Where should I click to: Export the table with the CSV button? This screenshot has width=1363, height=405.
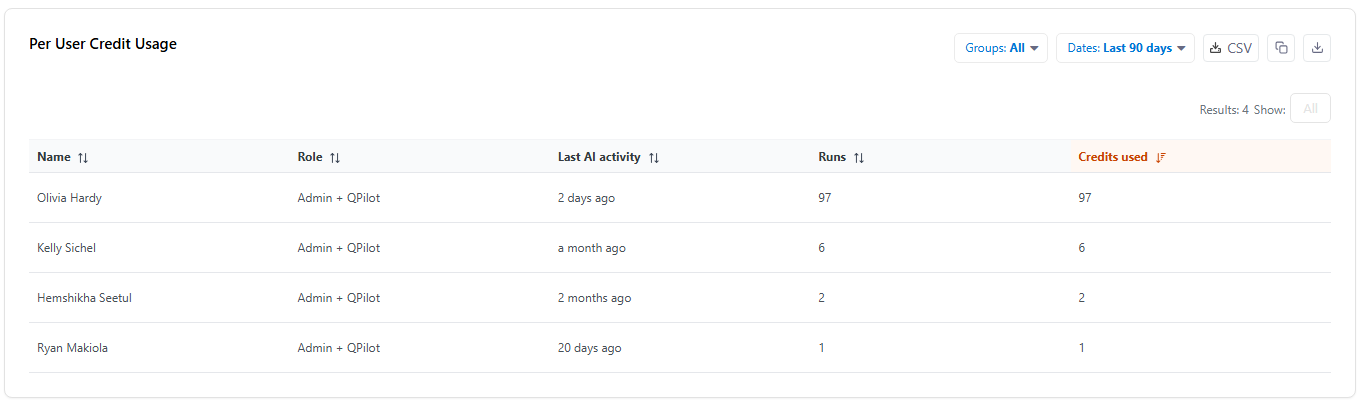pyautogui.click(x=1230, y=48)
